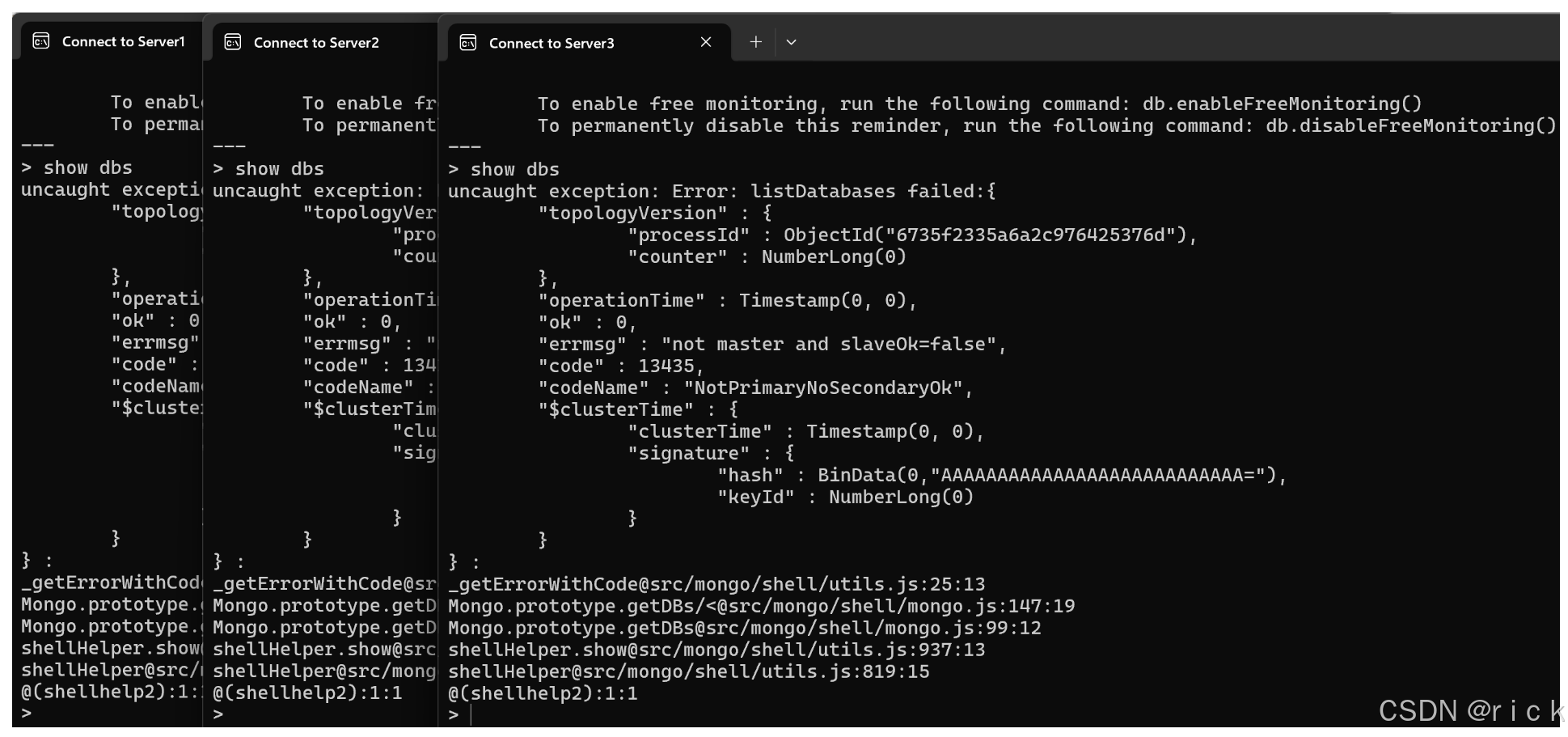Click the terminal icon on Server1 tab
This screenshot has height=737, width=1568.
40,41
